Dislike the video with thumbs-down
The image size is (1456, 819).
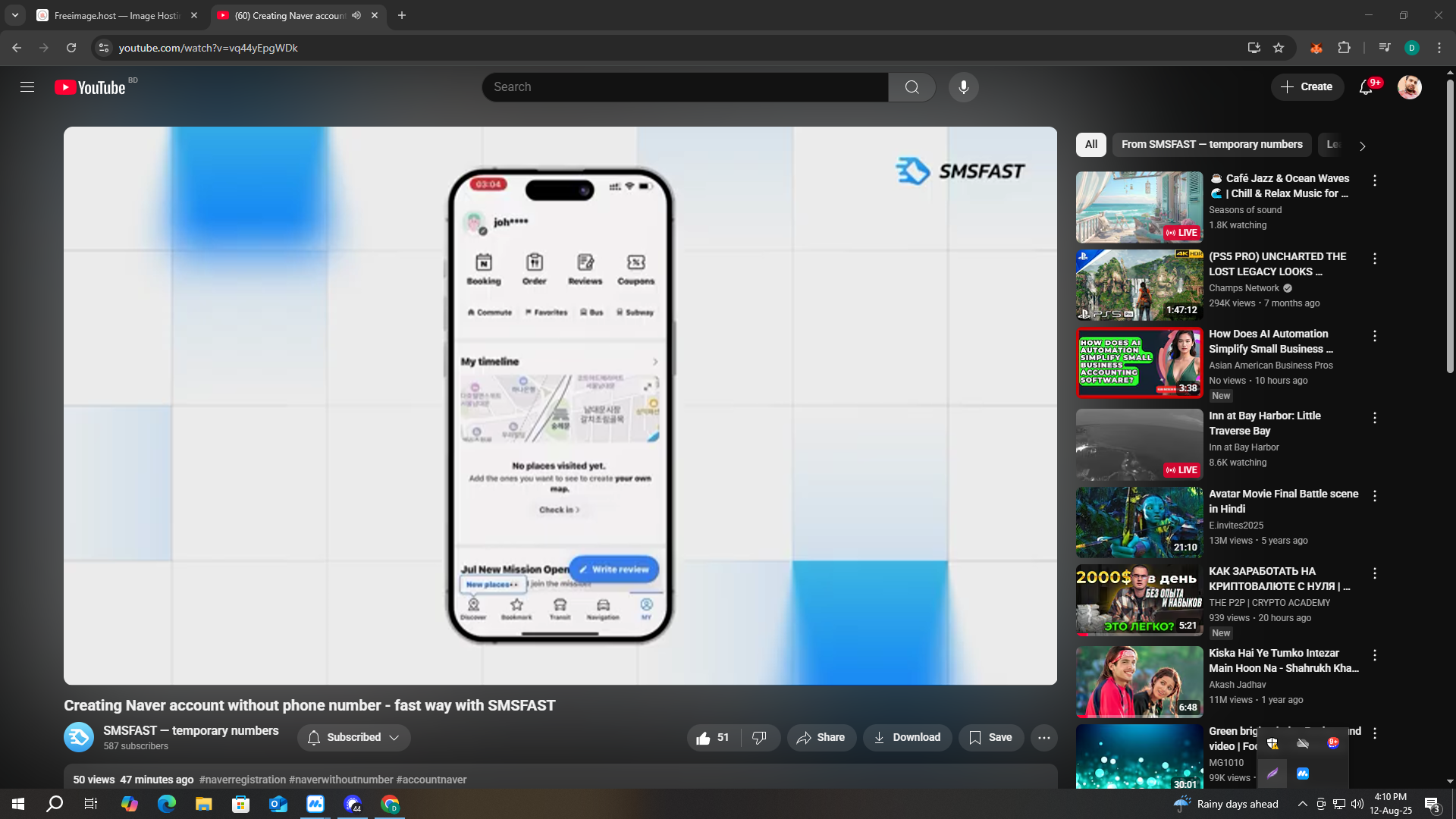(x=759, y=738)
